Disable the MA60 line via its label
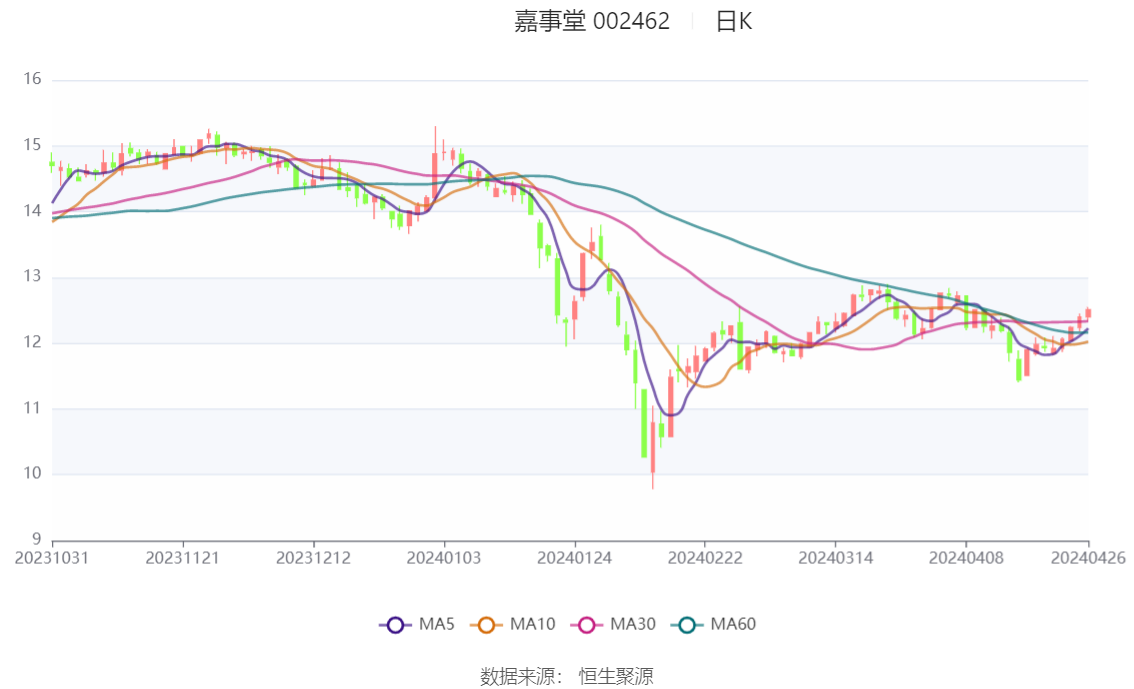The width and height of the screenshot is (1134, 689). coord(733,625)
